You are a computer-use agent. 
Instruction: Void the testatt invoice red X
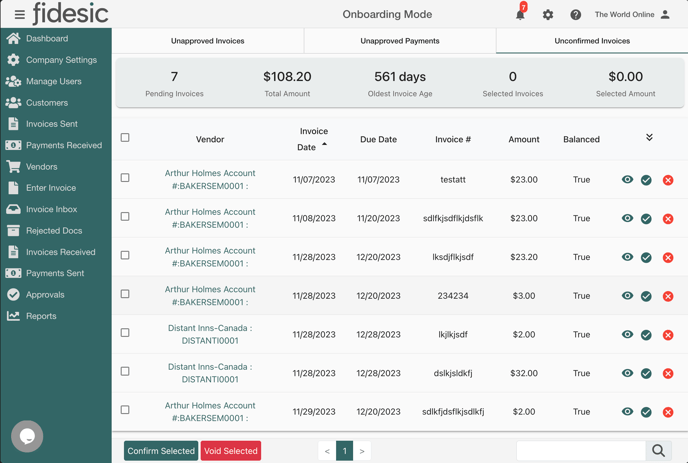tap(668, 180)
